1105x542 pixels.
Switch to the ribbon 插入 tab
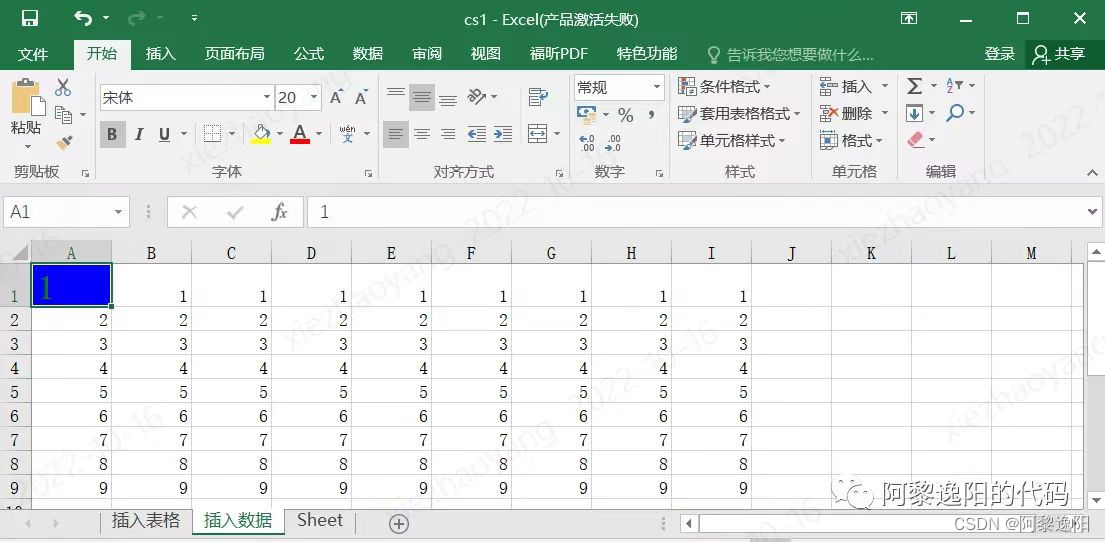point(161,54)
